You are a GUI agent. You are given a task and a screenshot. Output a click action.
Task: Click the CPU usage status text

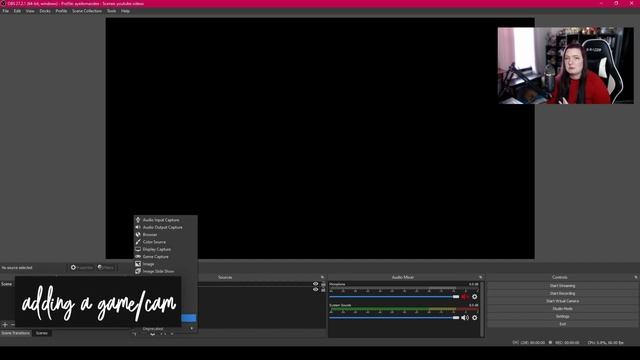(606, 342)
